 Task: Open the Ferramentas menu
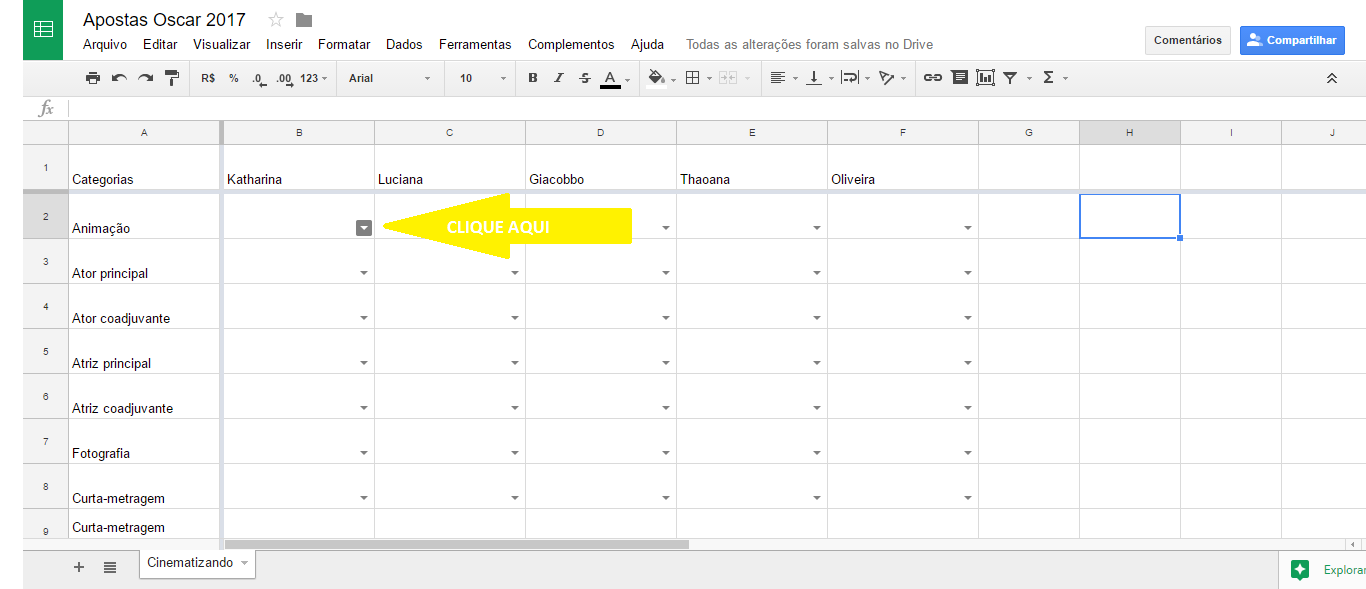[475, 44]
